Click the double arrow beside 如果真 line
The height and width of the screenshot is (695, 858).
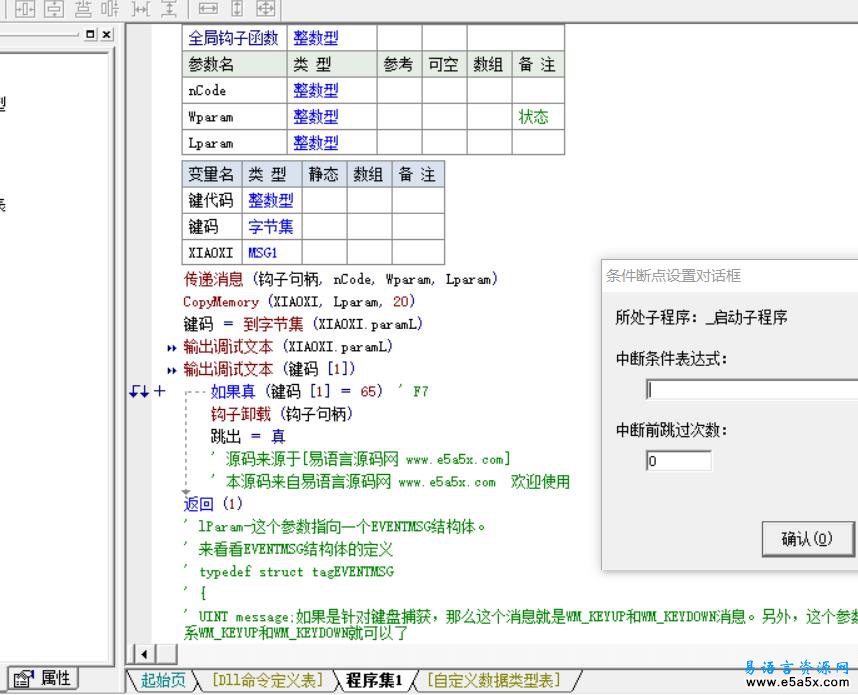138,392
